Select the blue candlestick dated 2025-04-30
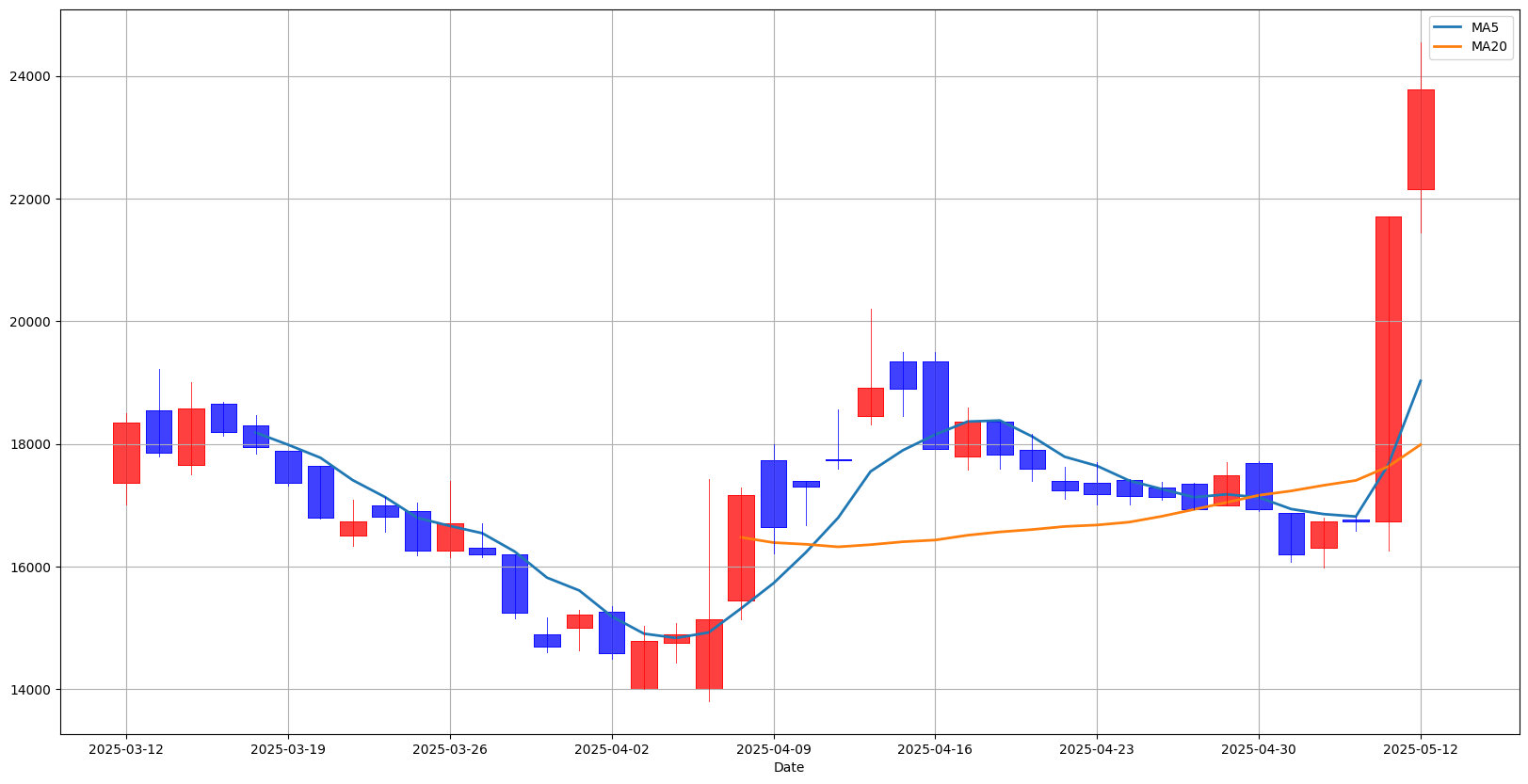This screenshot has width=1528, height=784. (1259, 486)
